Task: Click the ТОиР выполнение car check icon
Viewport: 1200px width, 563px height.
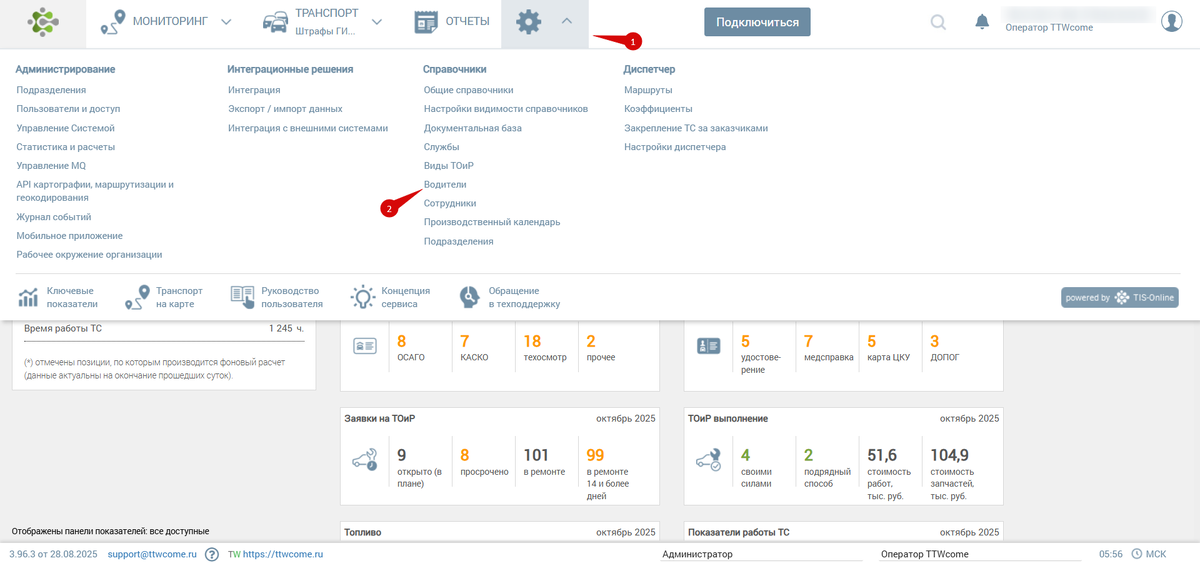Action: pyautogui.click(x=708, y=460)
